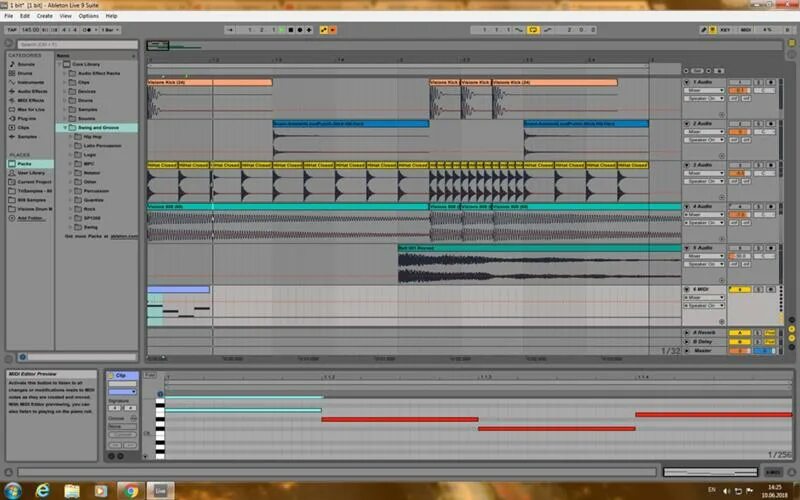Toggle the KEY map mode button
Screen dimensions: 800x500
(x=725, y=30)
